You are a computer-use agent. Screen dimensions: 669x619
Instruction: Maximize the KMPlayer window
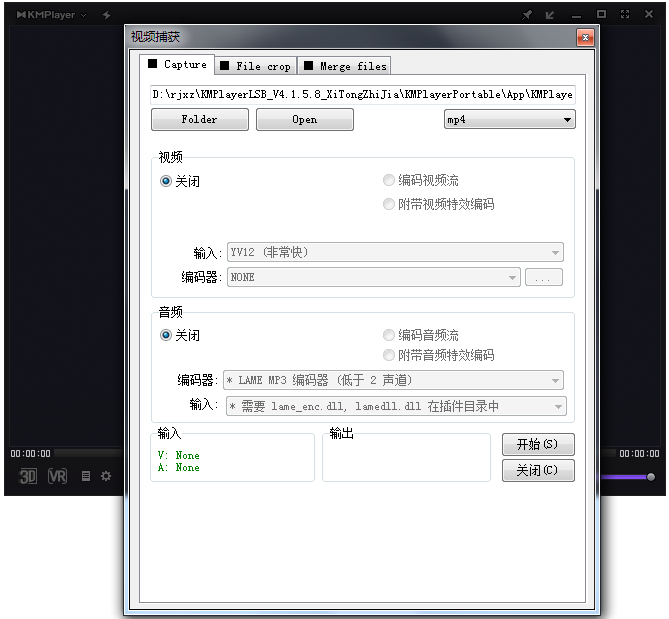point(601,14)
